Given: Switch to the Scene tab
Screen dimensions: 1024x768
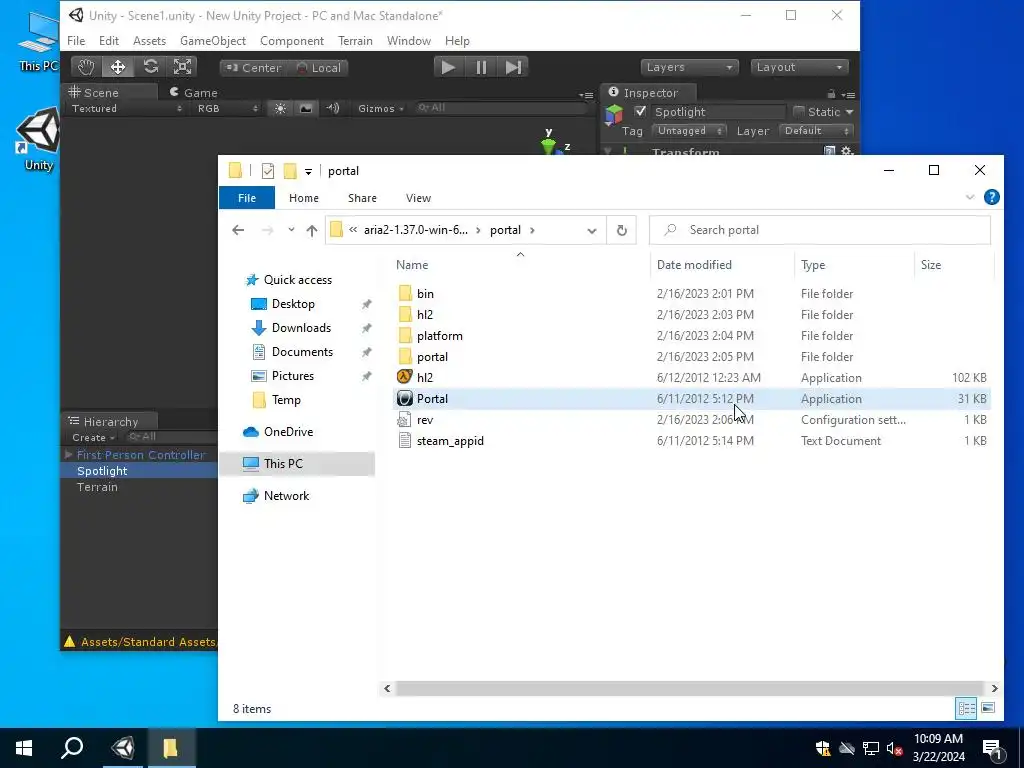Looking at the screenshot, I should click(x=110, y=92).
